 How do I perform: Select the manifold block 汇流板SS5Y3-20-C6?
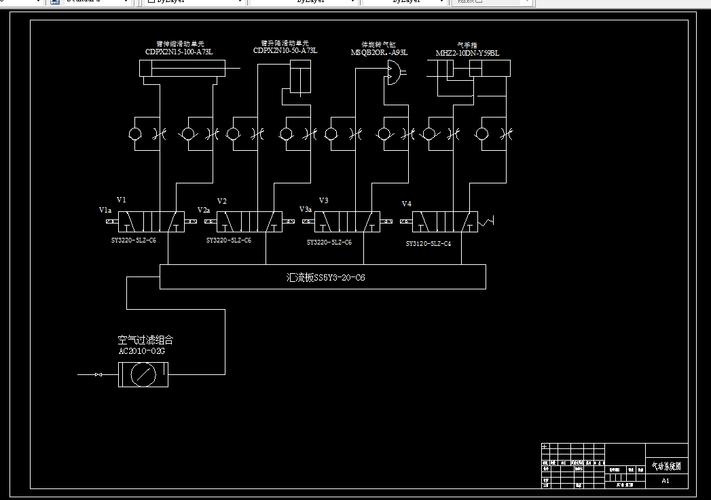click(x=323, y=277)
